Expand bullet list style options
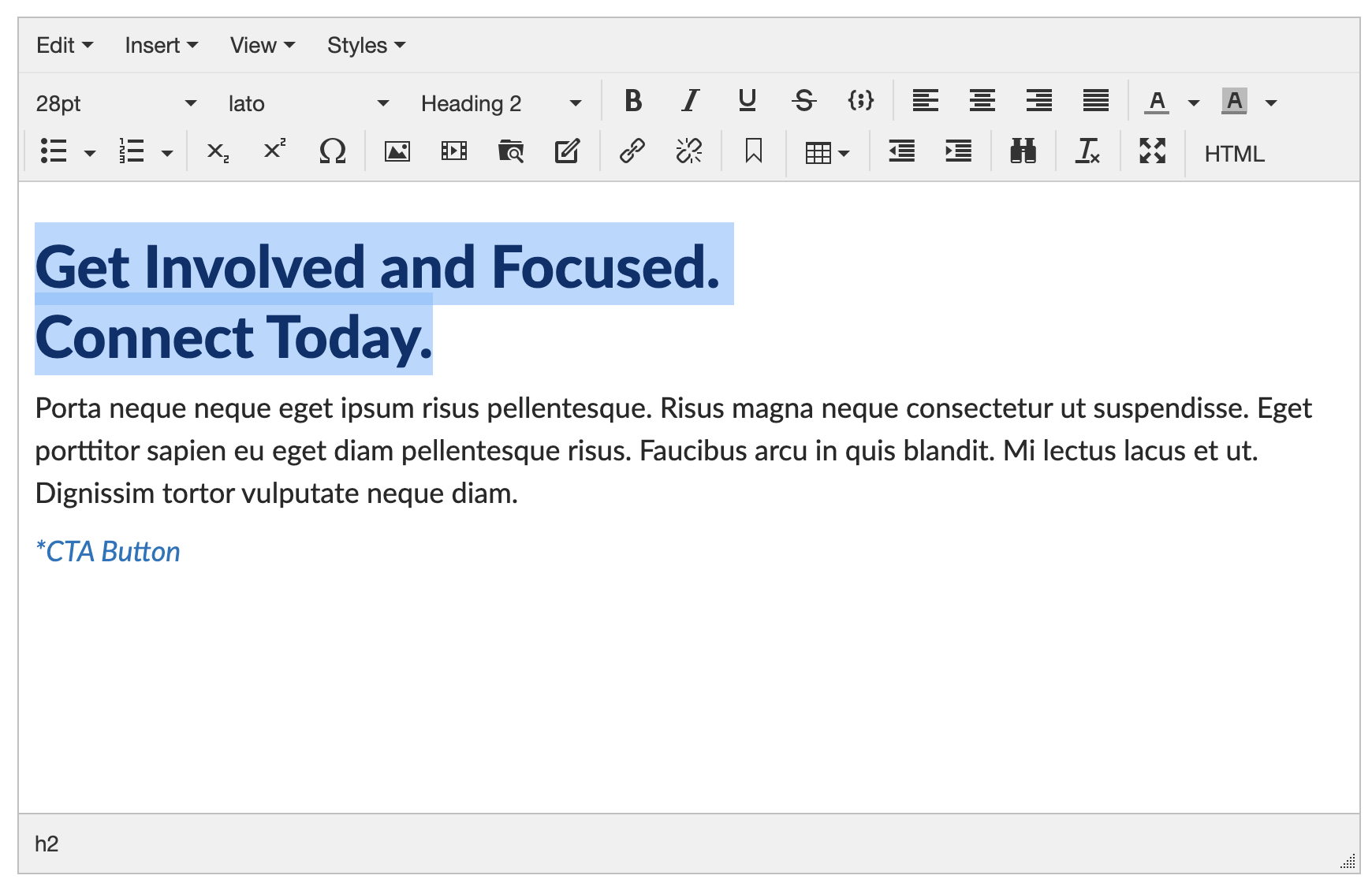Viewport: 1372px width, 894px height. click(90, 153)
